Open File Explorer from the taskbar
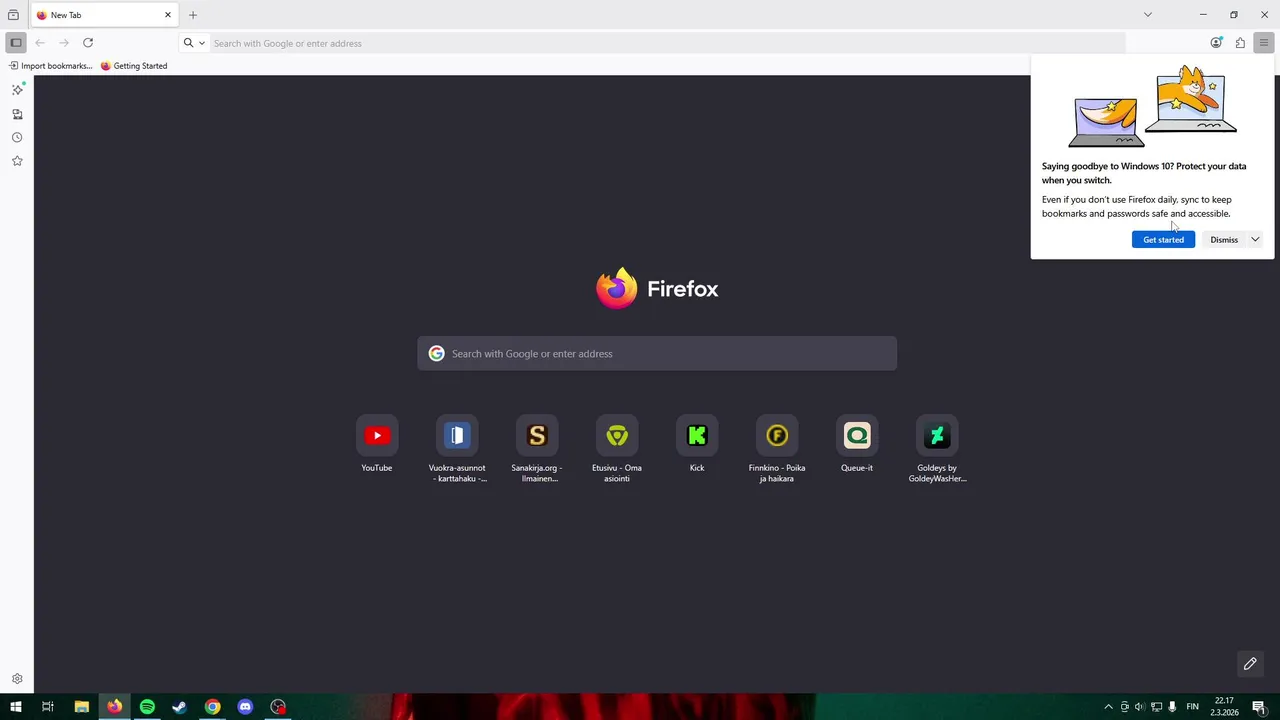This screenshot has height=720, width=1280. coord(82,707)
